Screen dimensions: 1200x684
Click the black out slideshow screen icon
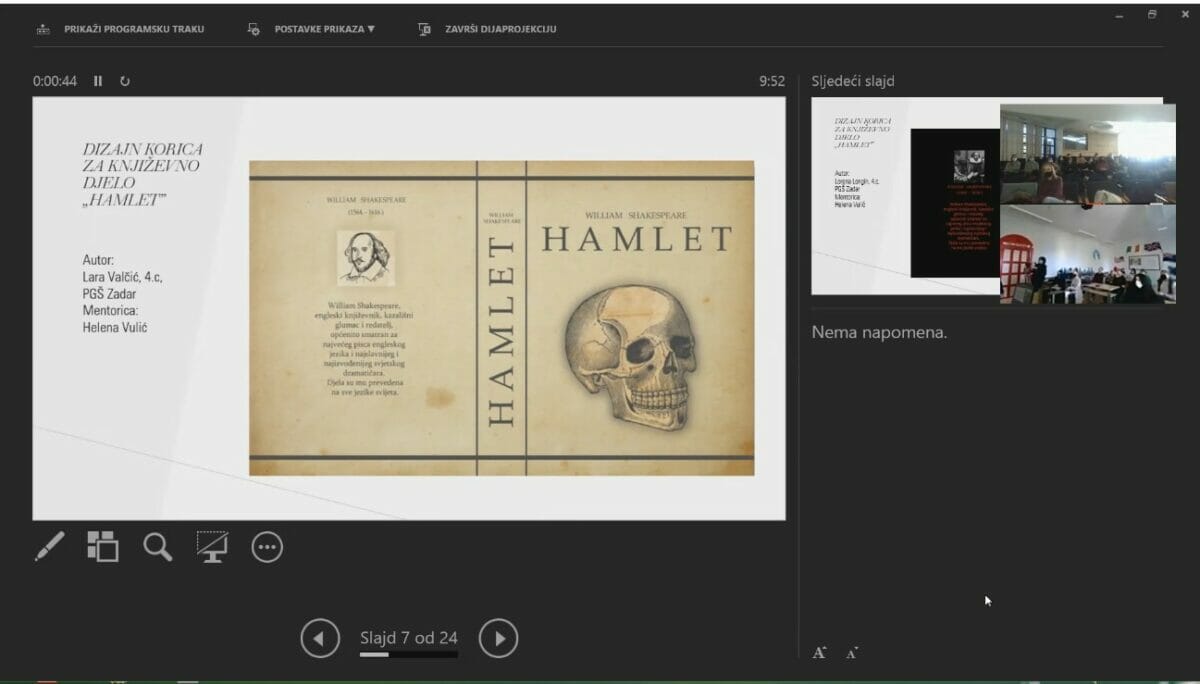click(212, 546)
